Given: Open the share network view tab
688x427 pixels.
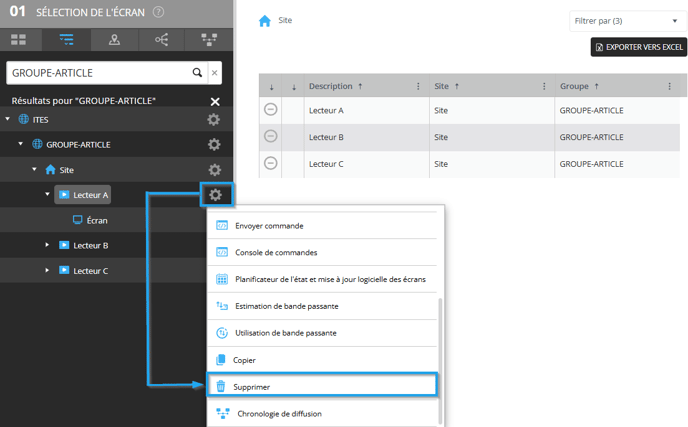Looking at the screenshot, I should (161, 40).
